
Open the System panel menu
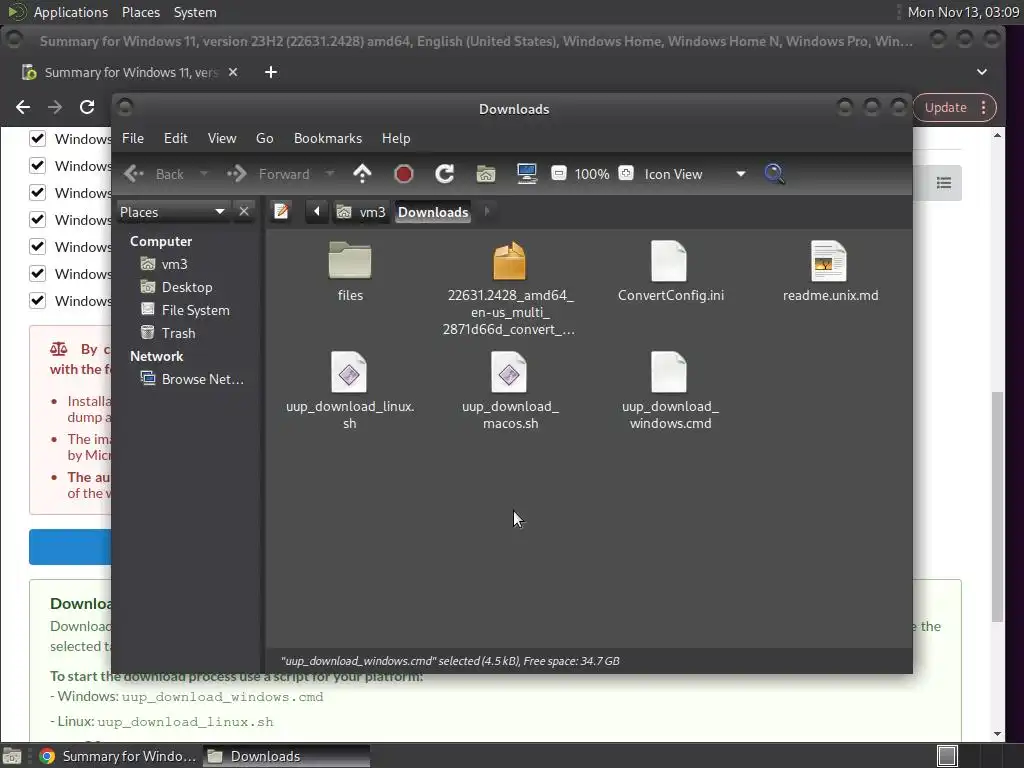click(x=195, y=12)
